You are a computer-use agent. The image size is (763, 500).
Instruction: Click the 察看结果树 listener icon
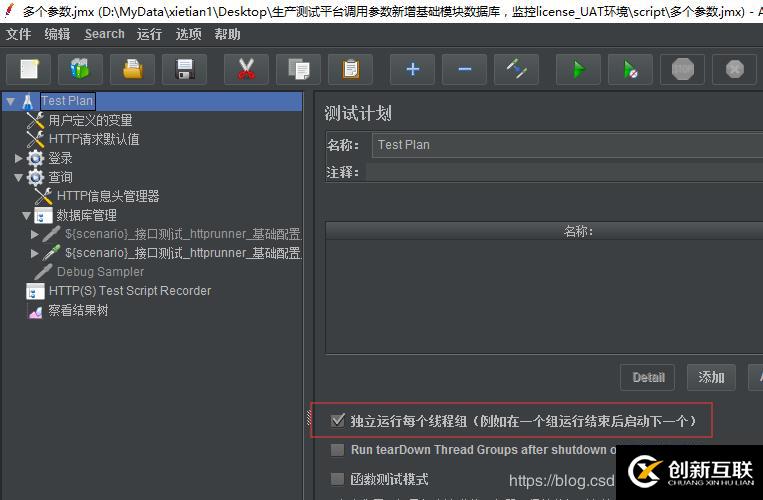pos(36,311)
